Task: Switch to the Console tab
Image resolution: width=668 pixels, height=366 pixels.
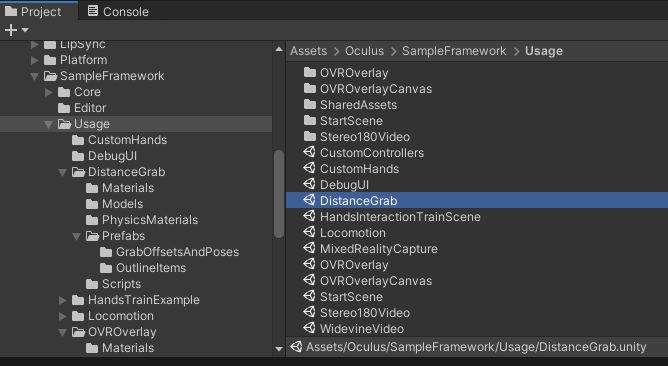Action: [118, 12]
